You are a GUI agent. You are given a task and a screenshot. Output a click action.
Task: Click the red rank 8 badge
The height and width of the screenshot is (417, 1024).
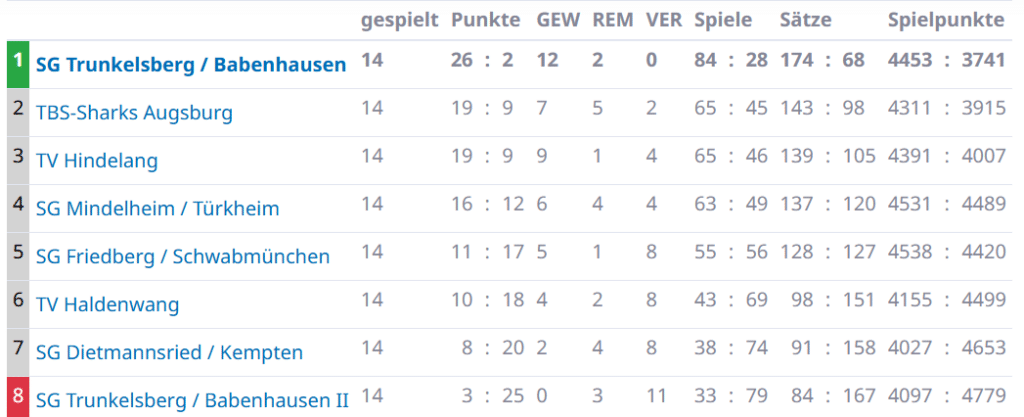coord(17,396)
